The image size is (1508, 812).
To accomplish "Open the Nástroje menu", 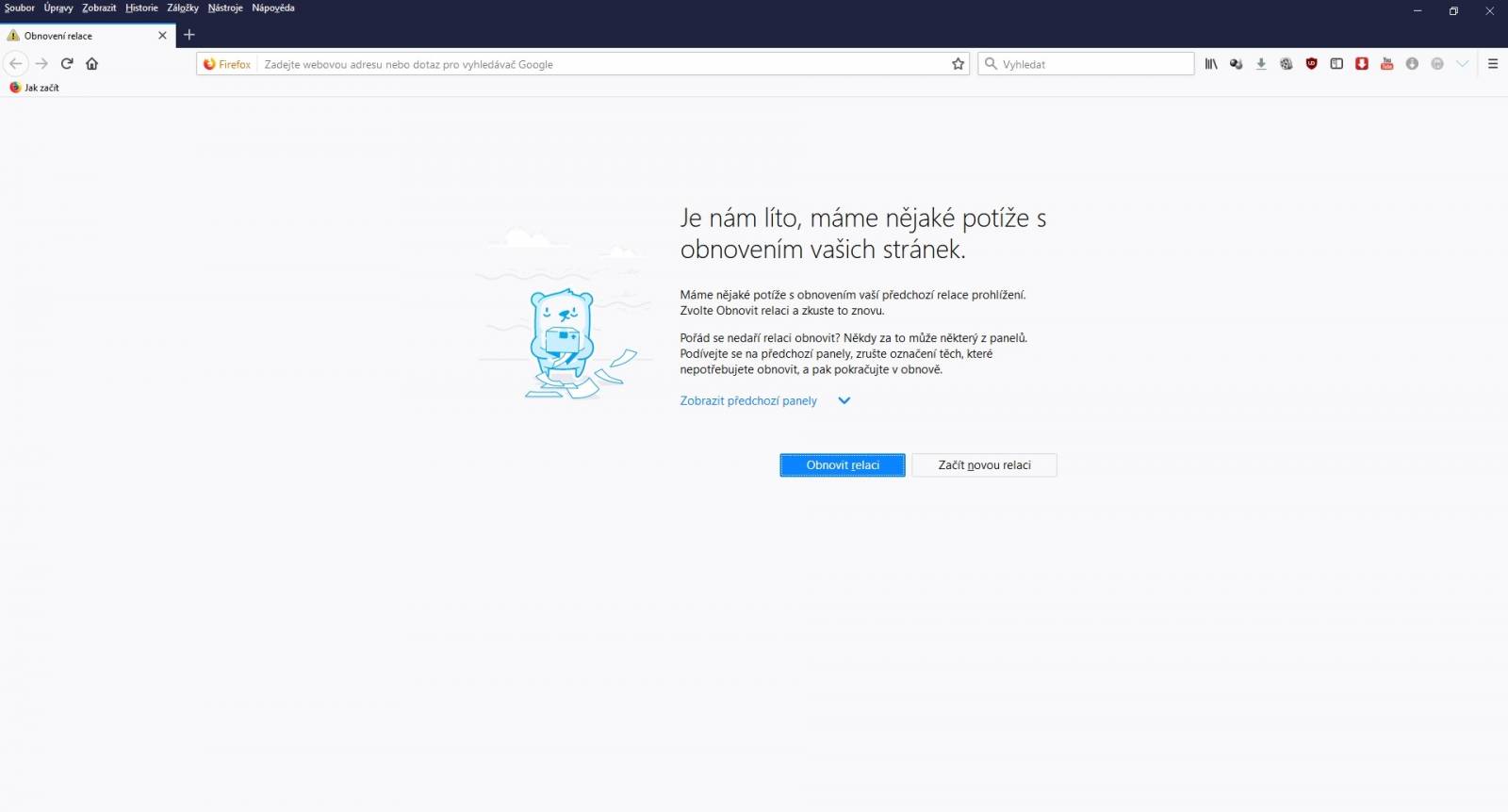I will [225, 8].
